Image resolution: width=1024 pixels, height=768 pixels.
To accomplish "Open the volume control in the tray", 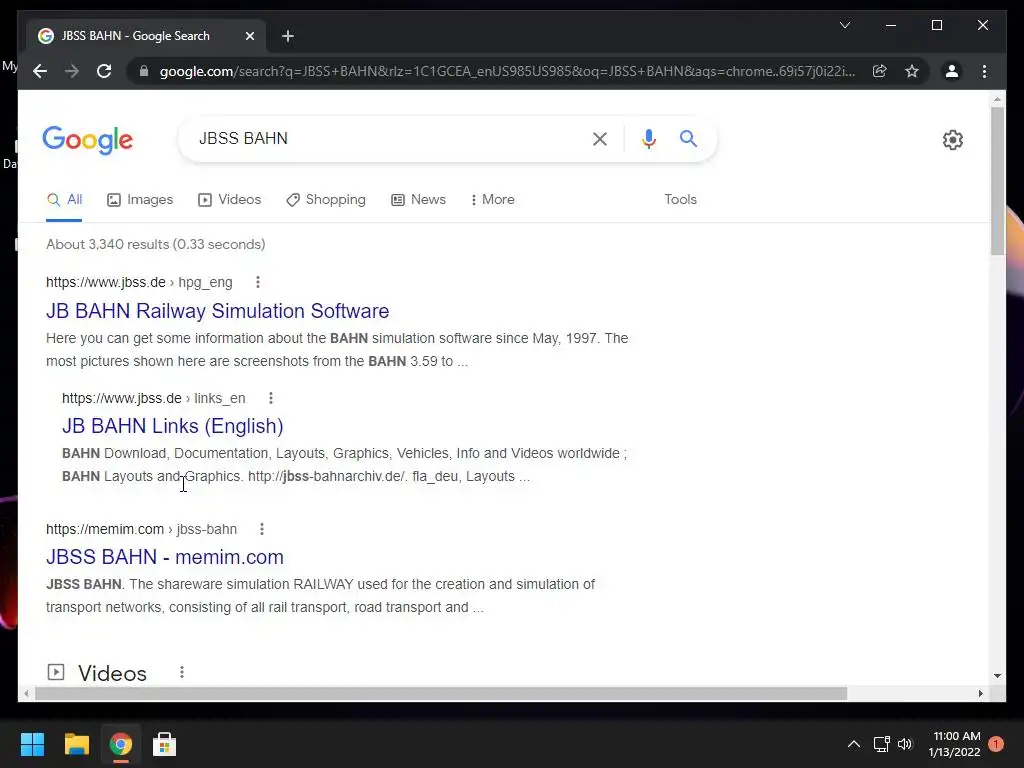I will [904, 744].
